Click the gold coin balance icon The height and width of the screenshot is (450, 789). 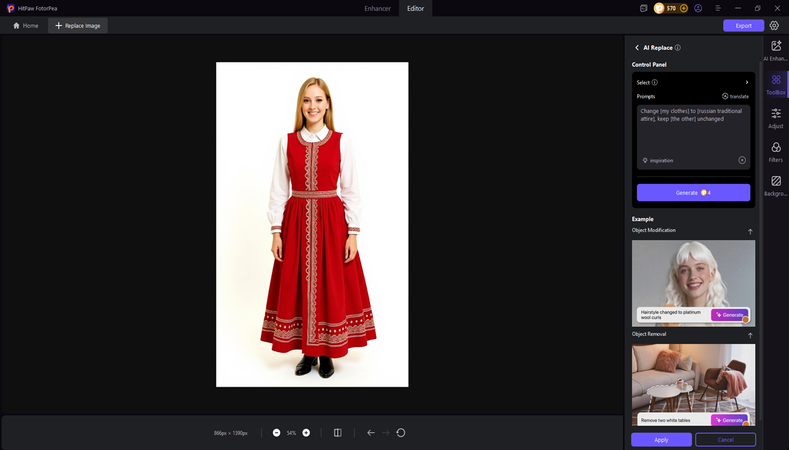point(659,8)
